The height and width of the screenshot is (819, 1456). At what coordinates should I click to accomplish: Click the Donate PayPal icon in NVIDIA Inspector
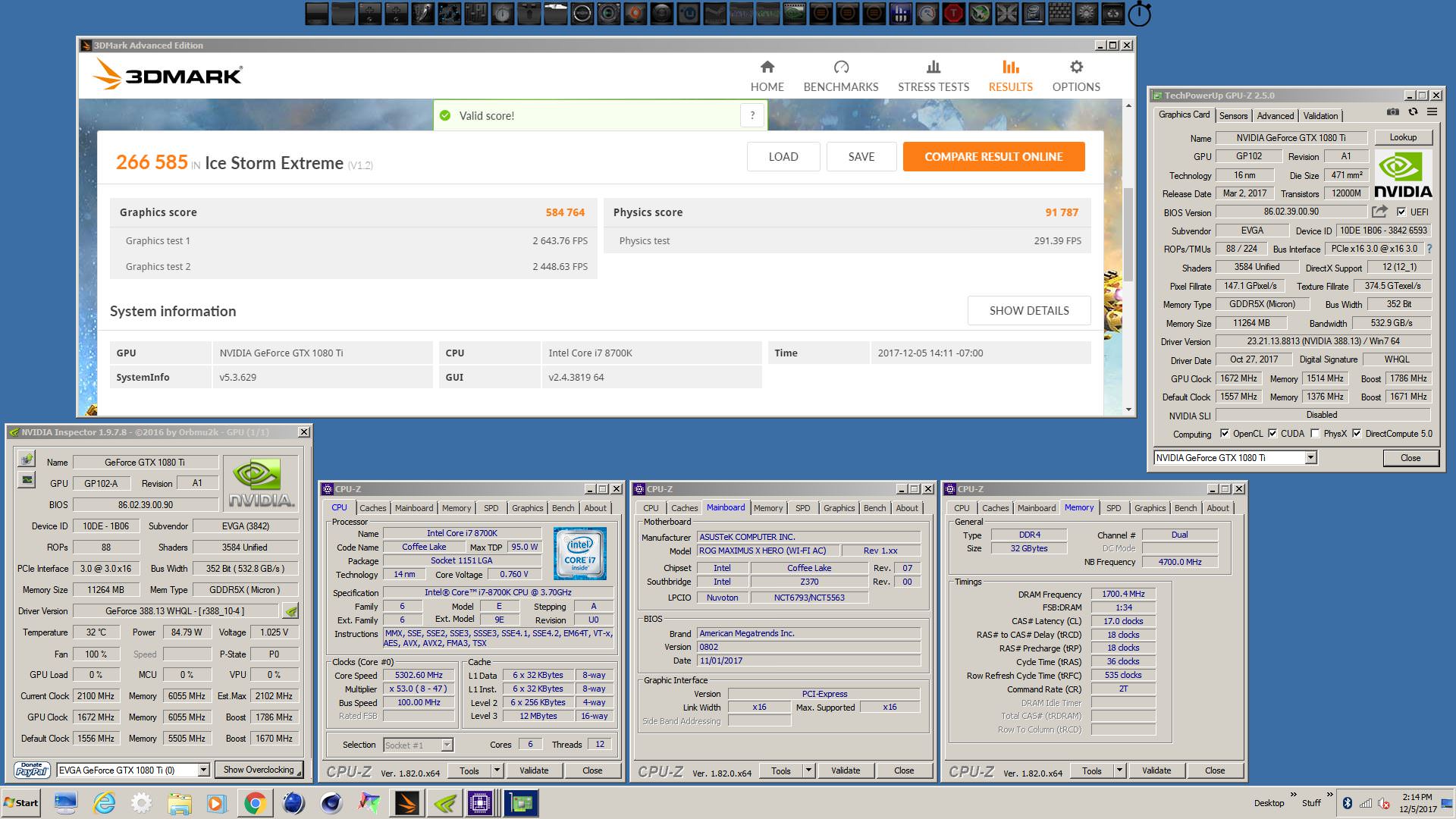tap(33, 770)
